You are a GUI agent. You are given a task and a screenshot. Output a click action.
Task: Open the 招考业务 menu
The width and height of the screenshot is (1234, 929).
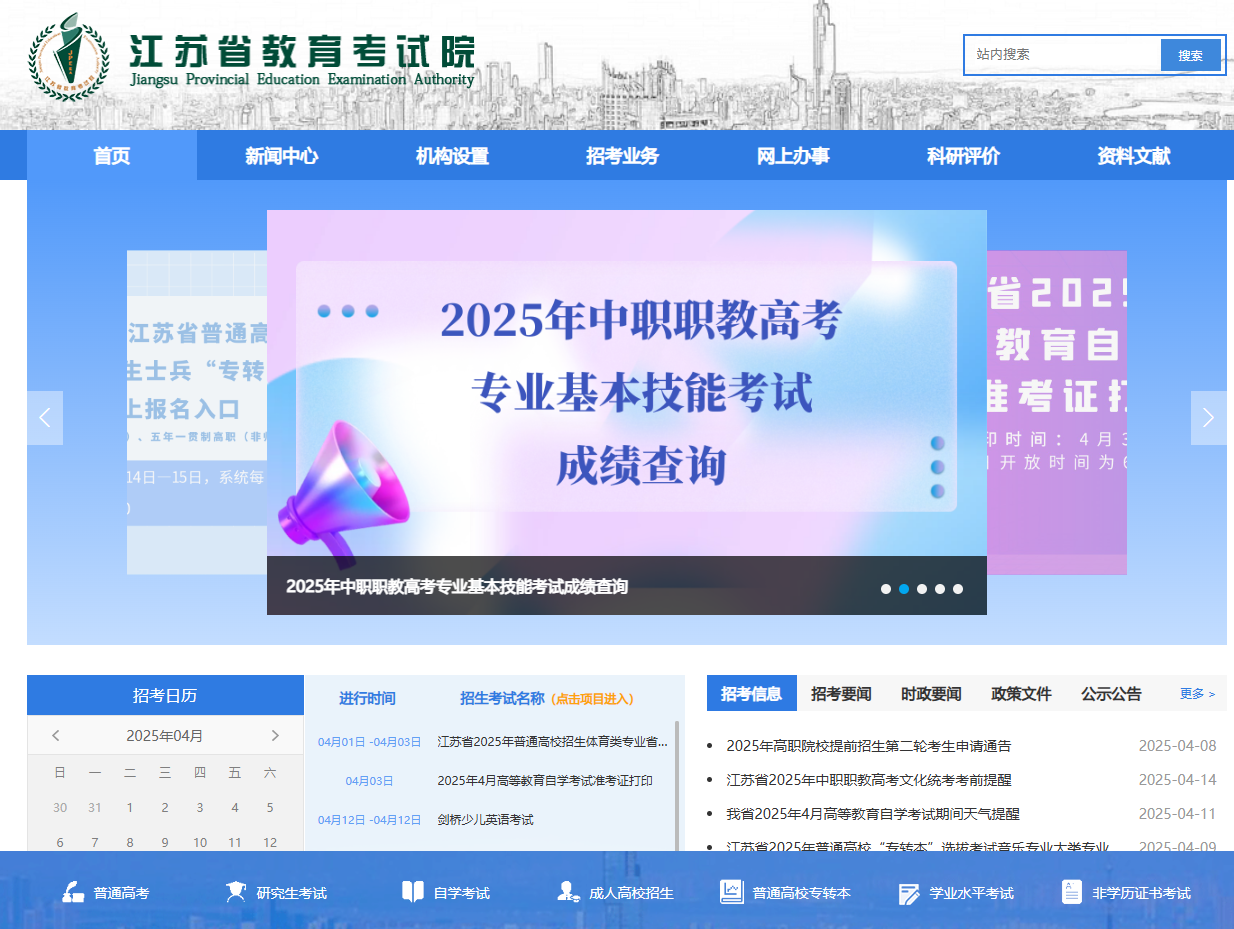point(621,156)
